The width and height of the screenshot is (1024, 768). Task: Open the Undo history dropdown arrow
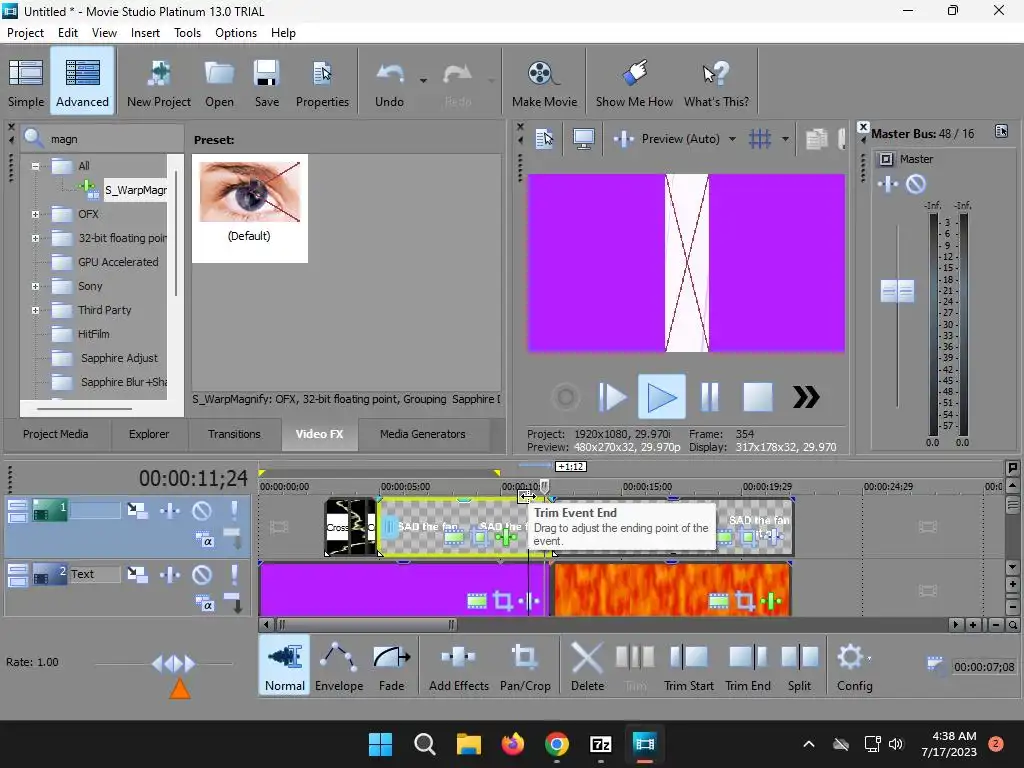[423, 81]
